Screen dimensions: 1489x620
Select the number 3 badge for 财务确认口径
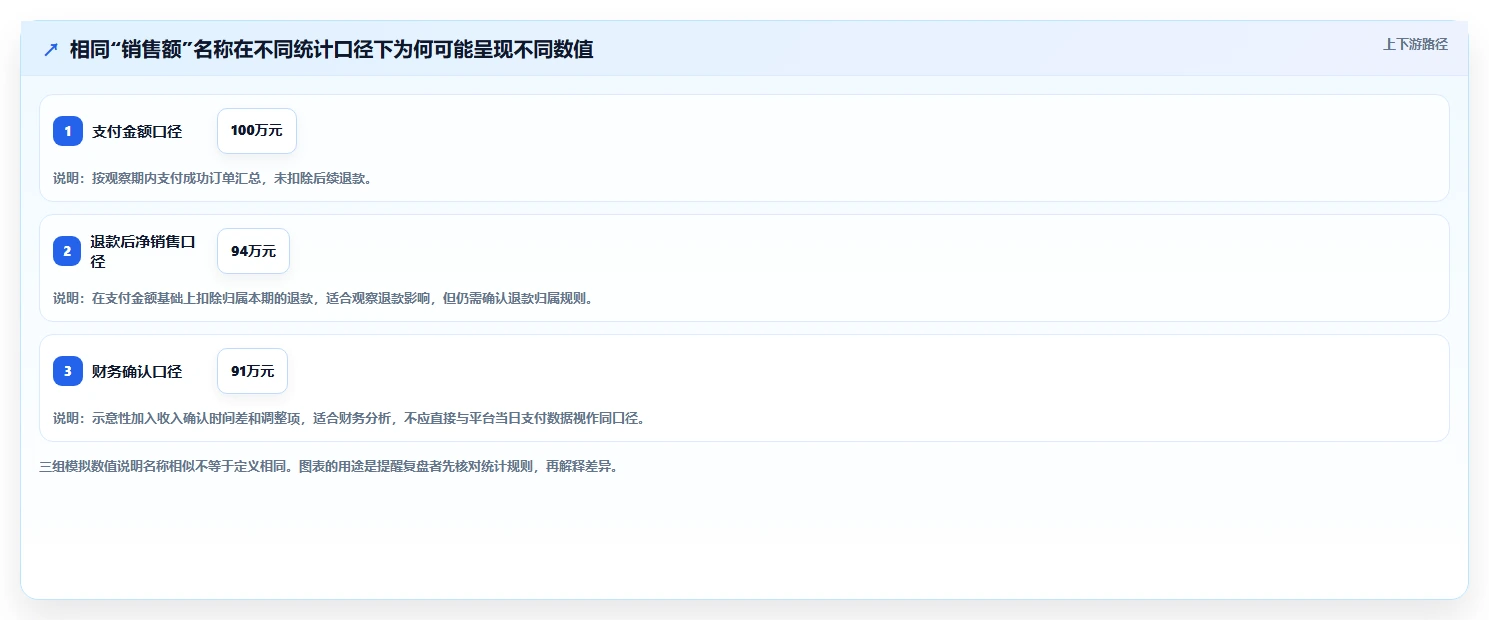click(x=68, y=371)
